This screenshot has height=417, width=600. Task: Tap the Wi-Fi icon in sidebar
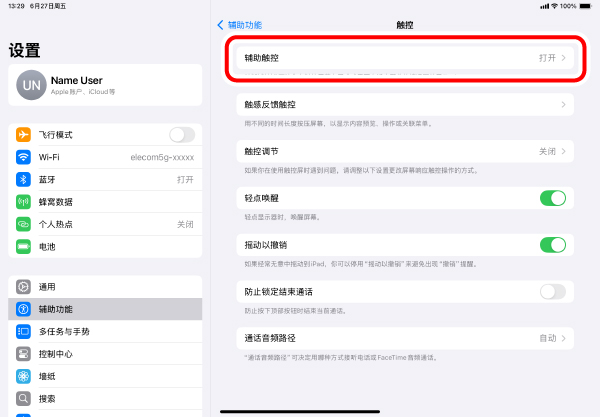pyautogui.click(x=23, y=157)
